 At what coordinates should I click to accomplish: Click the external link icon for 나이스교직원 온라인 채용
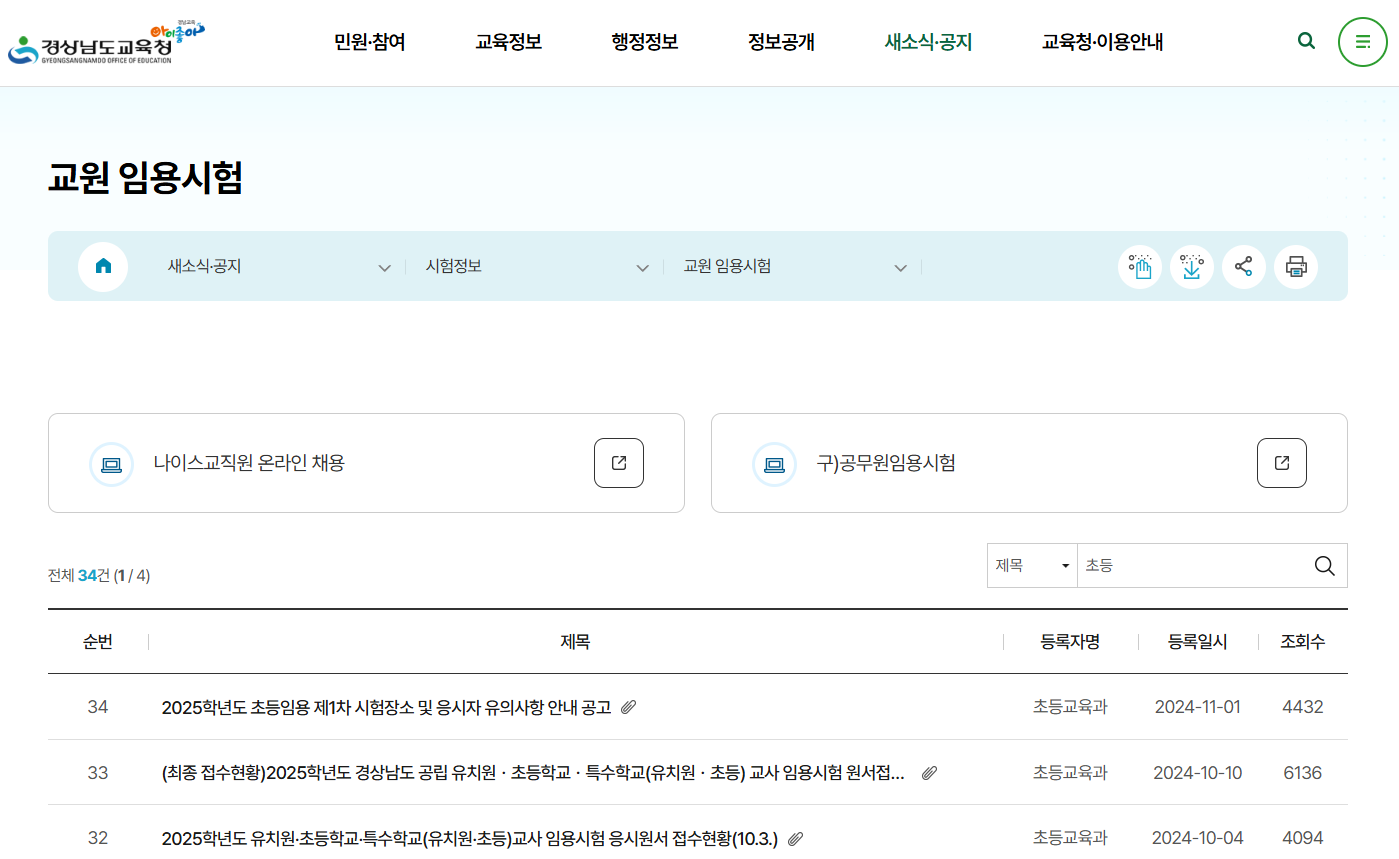619,462
